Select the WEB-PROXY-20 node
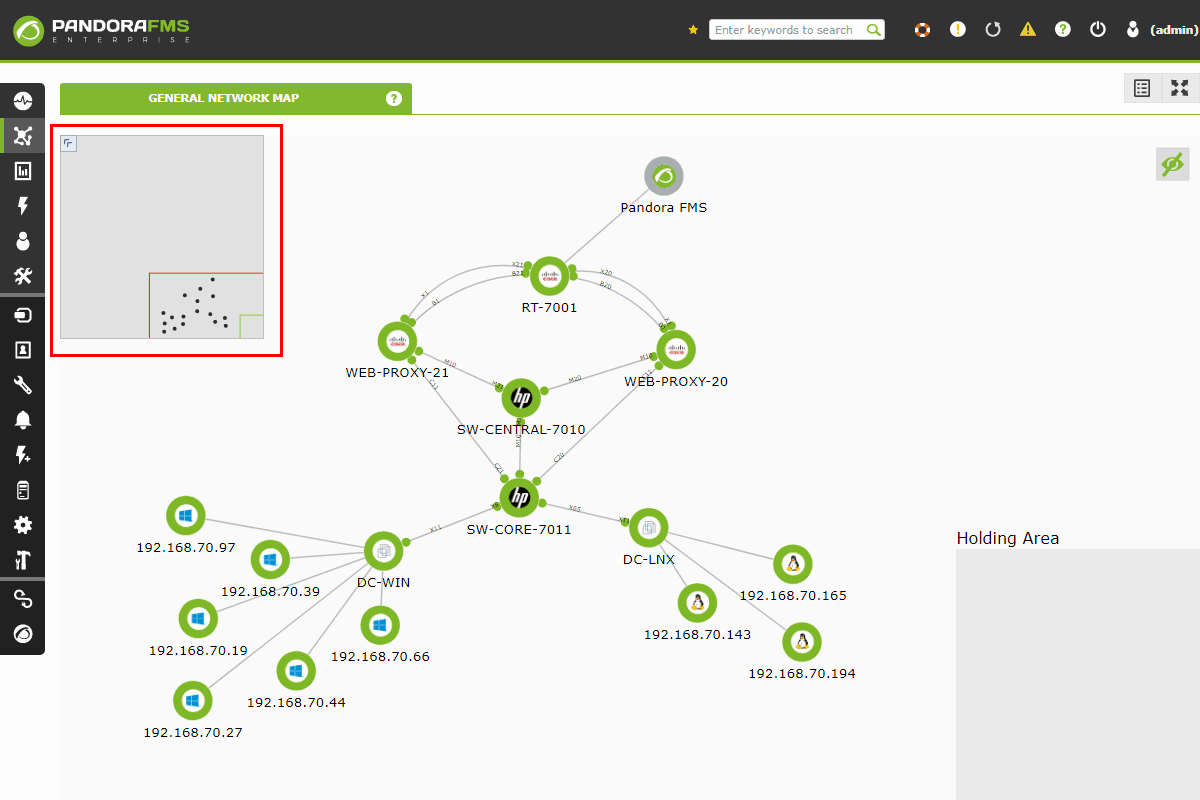1200x800 pixels. coord(676,350)
